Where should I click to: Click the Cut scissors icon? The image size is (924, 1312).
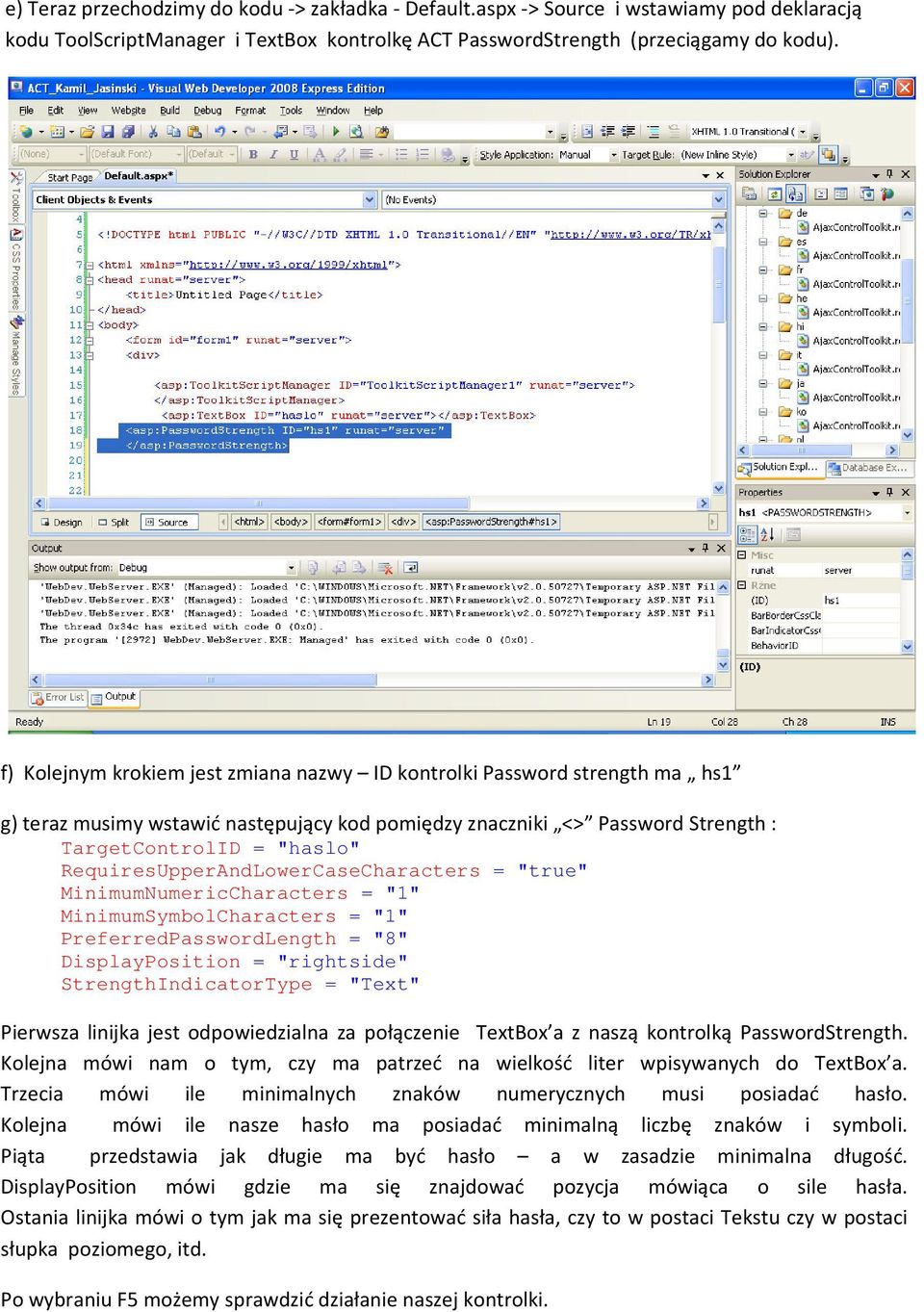152,132
